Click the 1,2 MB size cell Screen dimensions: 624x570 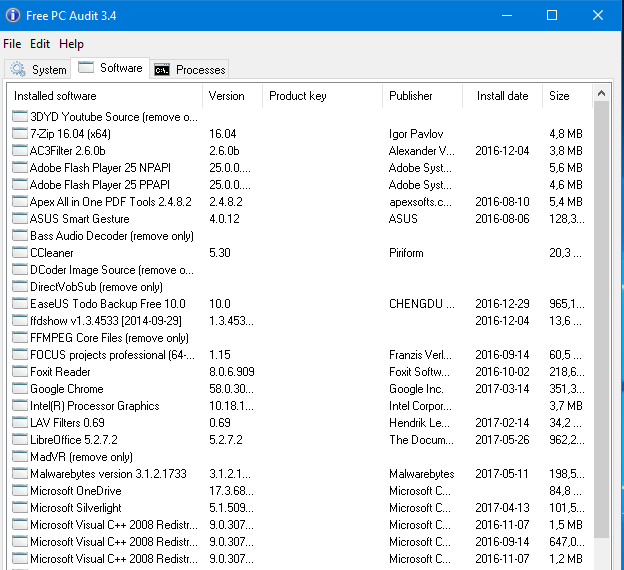tap(566, 559)
